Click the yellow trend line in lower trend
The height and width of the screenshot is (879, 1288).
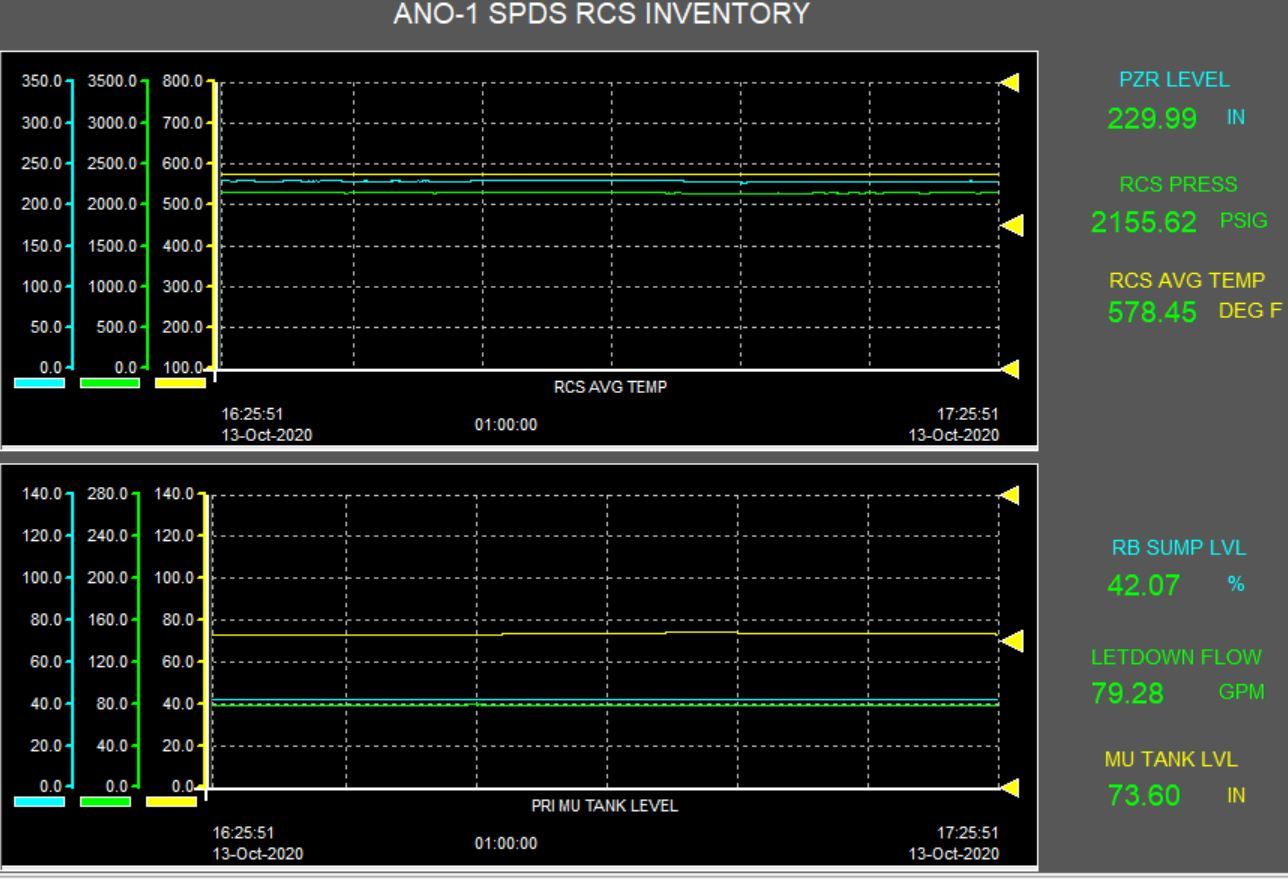pyautogui.click(x=605, y=633)
